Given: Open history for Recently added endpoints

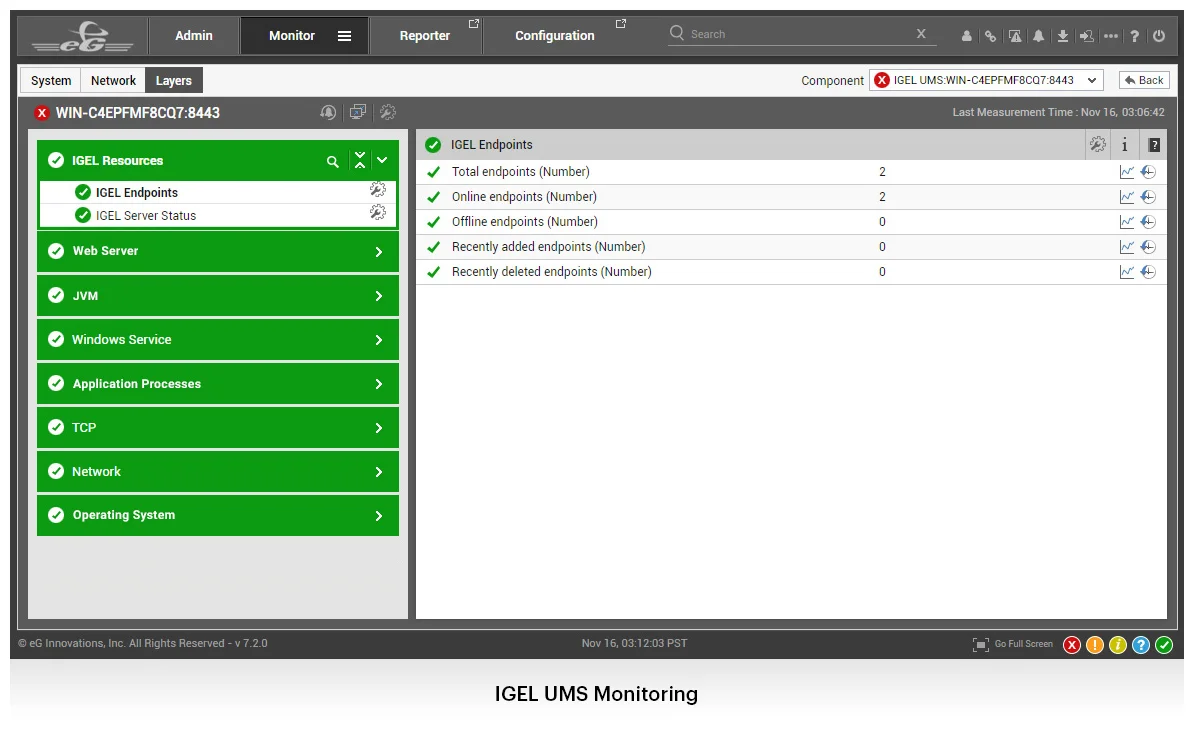Looking at the screenshot, I should (x=1148, y=248).
